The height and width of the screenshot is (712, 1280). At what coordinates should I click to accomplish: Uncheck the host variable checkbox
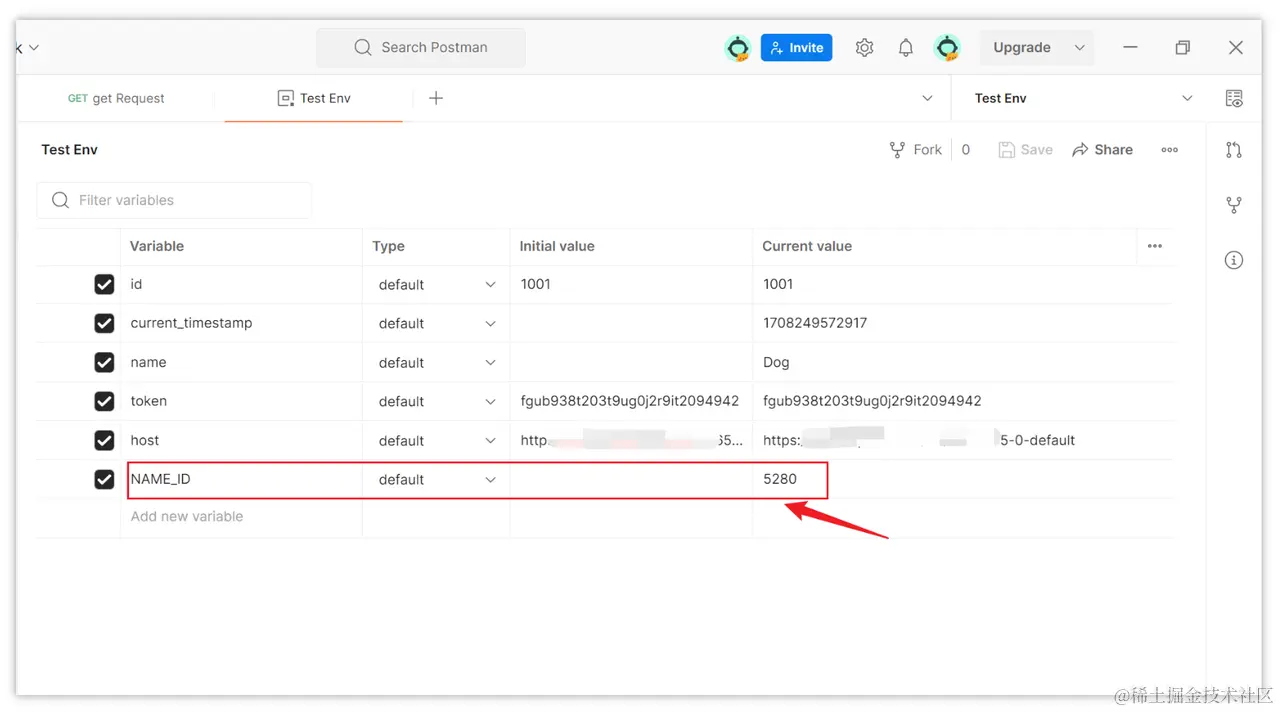tap(104, 441)
